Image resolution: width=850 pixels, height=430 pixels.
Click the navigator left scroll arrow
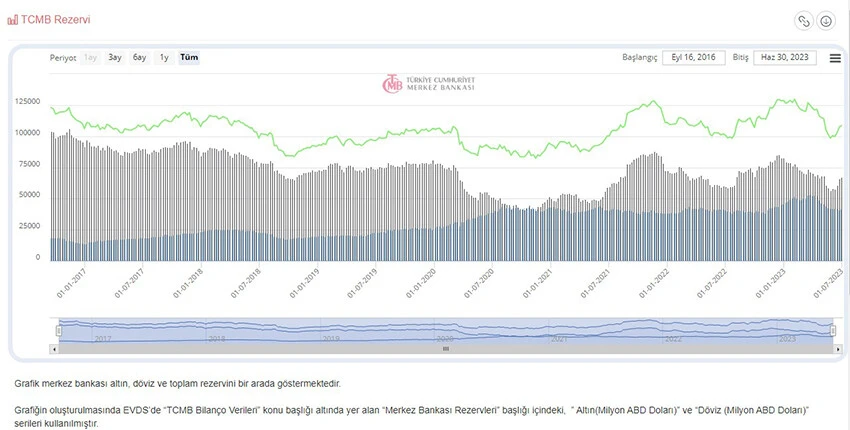[x=55, y=349]
